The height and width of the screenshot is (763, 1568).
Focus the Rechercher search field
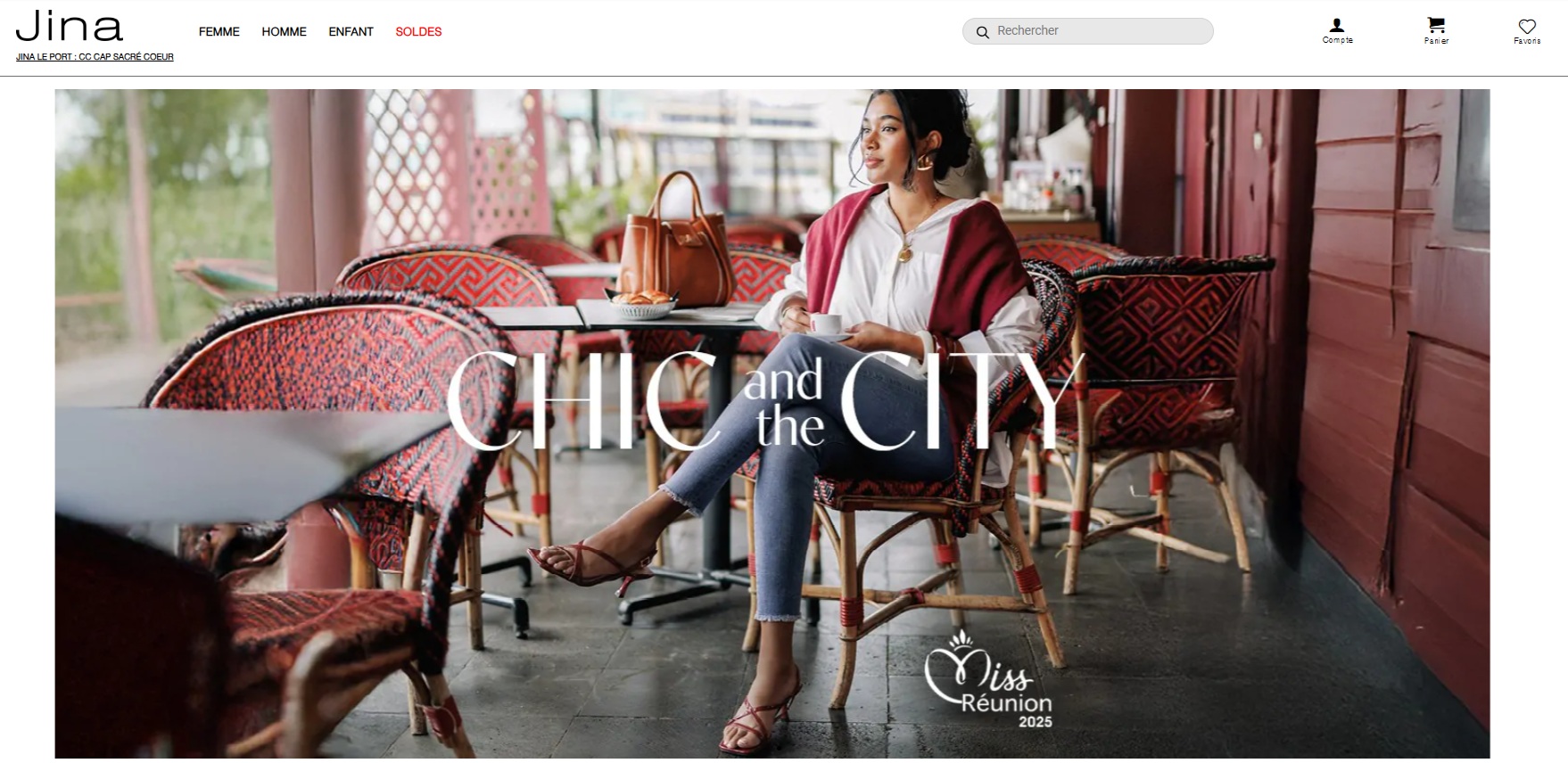[x=1088, y=31]
